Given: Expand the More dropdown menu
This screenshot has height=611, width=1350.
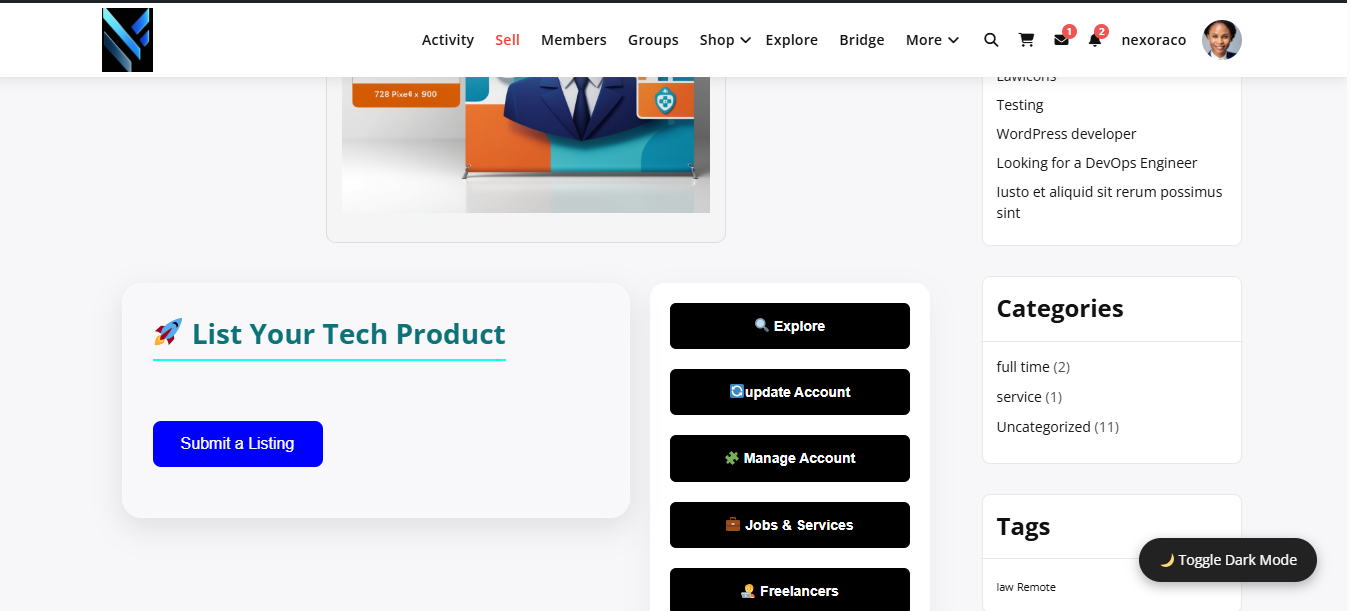Looking at the screenshot, I should point(932,40).
